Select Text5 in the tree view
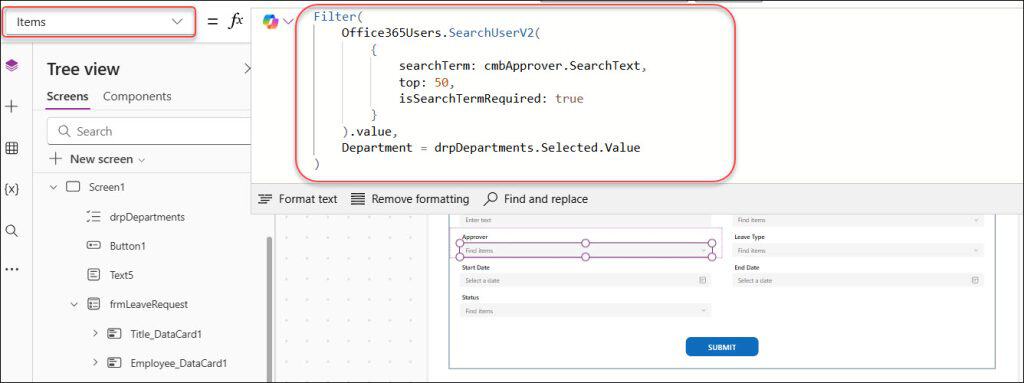The height and width of the screenshot is (383, 1024). click(x=121, y=275)
